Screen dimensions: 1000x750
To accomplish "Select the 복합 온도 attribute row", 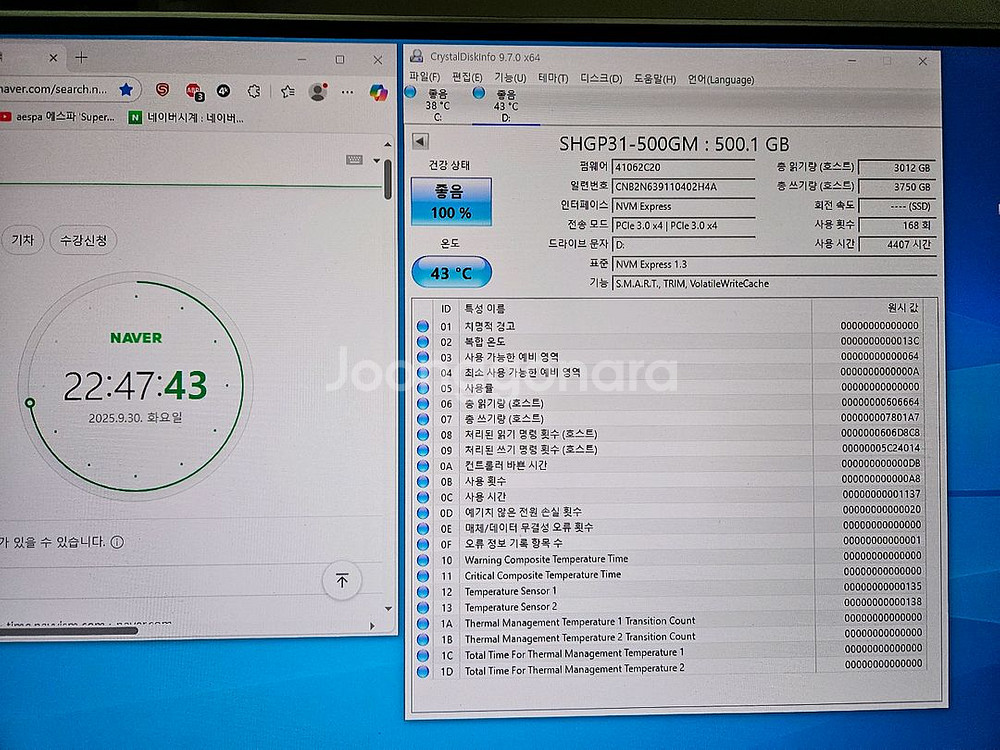I will pyautogui.click(x=490, y=342).
